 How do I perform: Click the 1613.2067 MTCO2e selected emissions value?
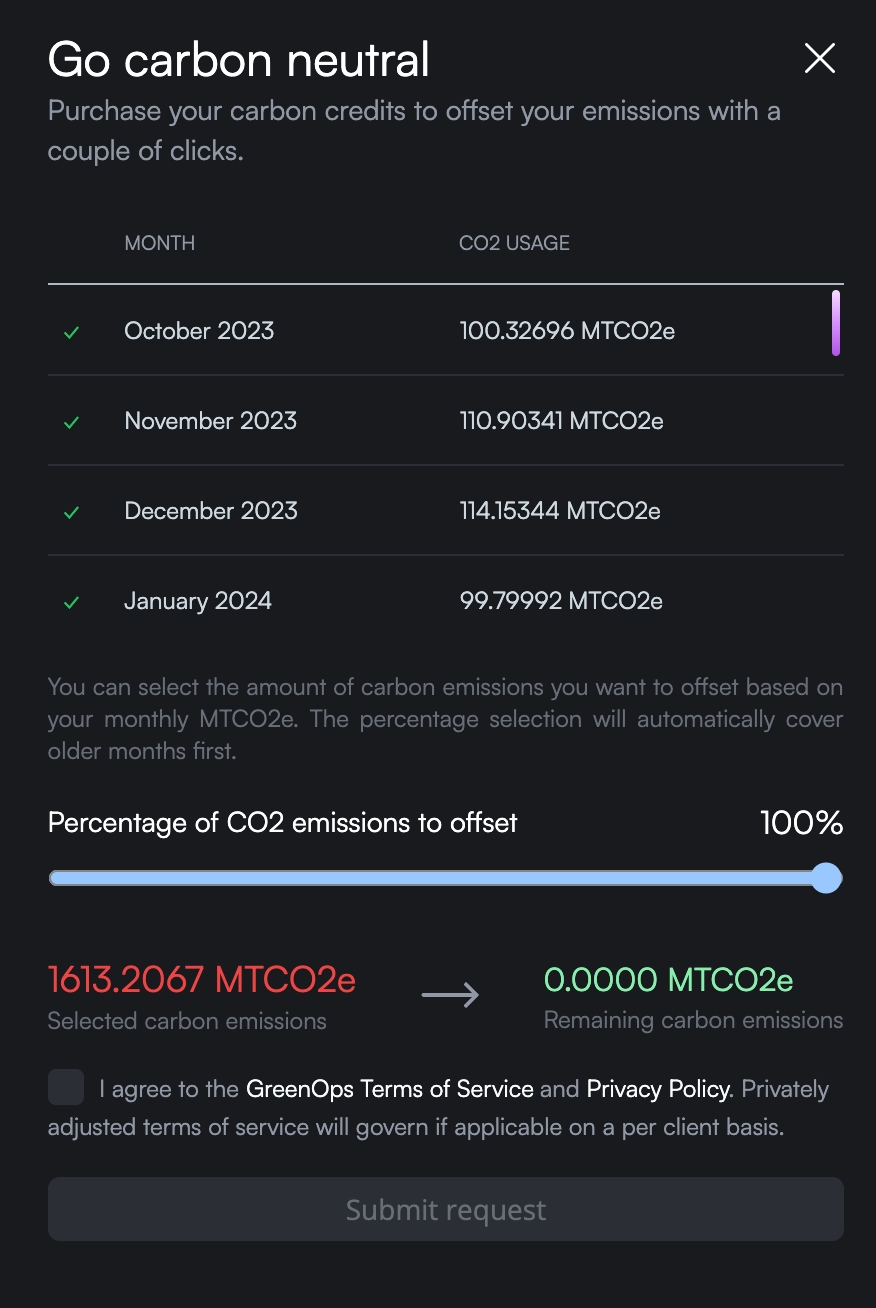(x=202, y=980)
